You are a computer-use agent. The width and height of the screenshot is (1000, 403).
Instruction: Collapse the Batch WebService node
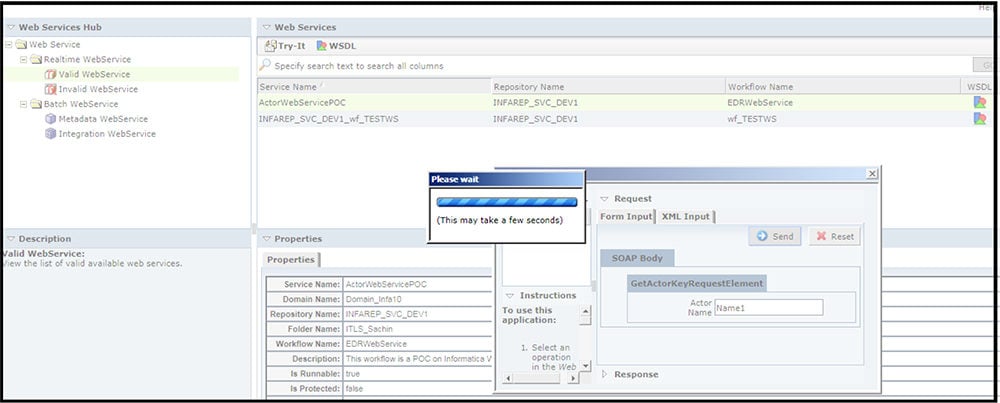pos(23,104)
